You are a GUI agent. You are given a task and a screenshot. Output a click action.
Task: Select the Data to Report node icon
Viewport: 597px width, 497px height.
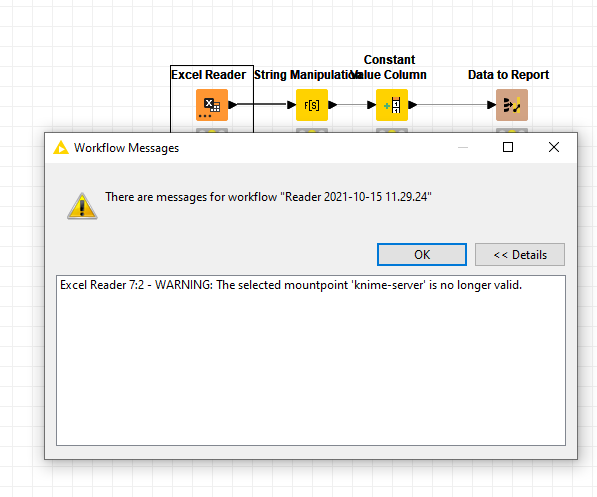512,105
